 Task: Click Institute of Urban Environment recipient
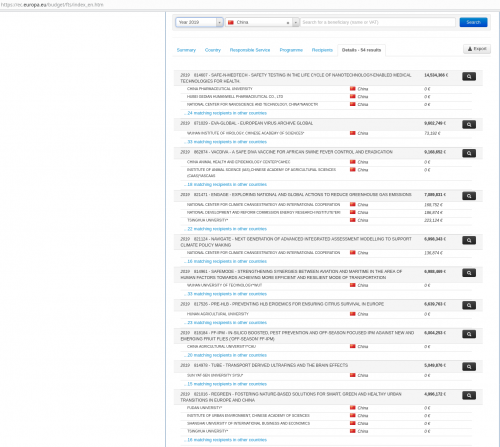[x=248, y=416]
